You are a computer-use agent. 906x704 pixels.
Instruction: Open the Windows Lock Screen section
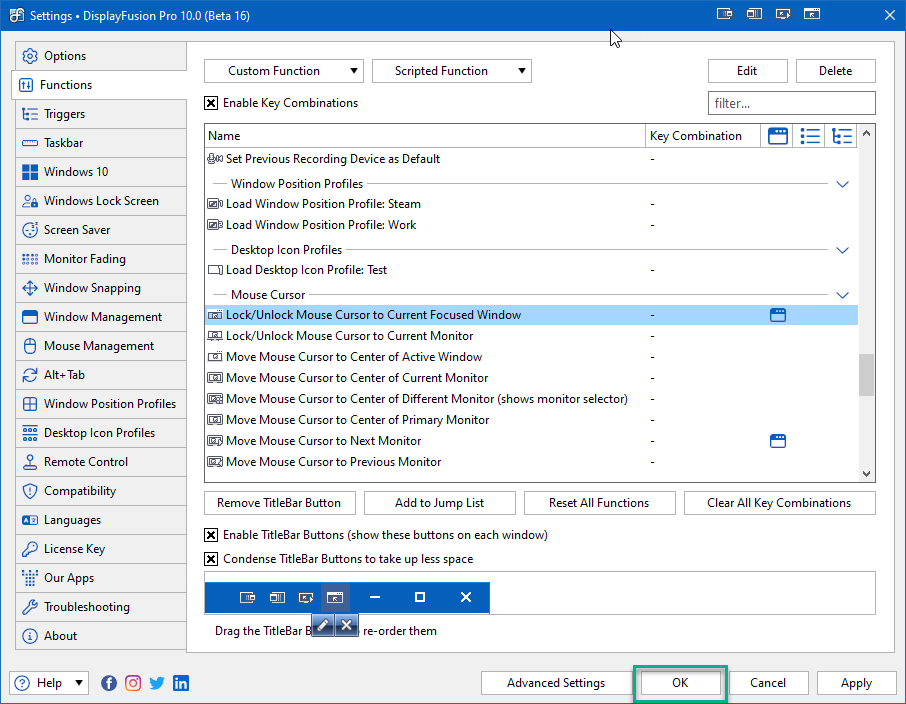[101, 201]
